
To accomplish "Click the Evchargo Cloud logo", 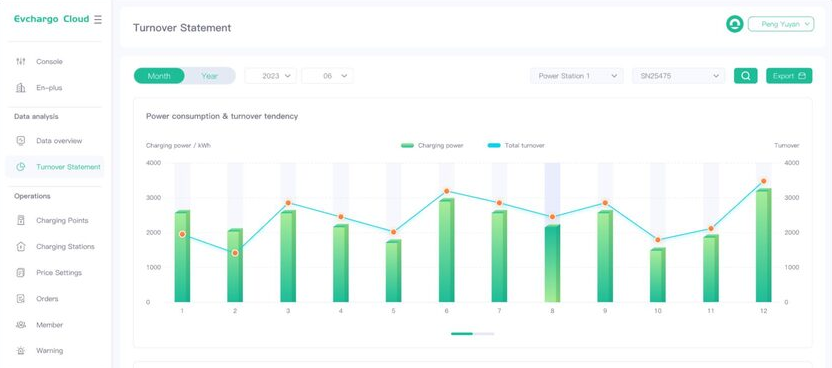I will coord(51,19).
